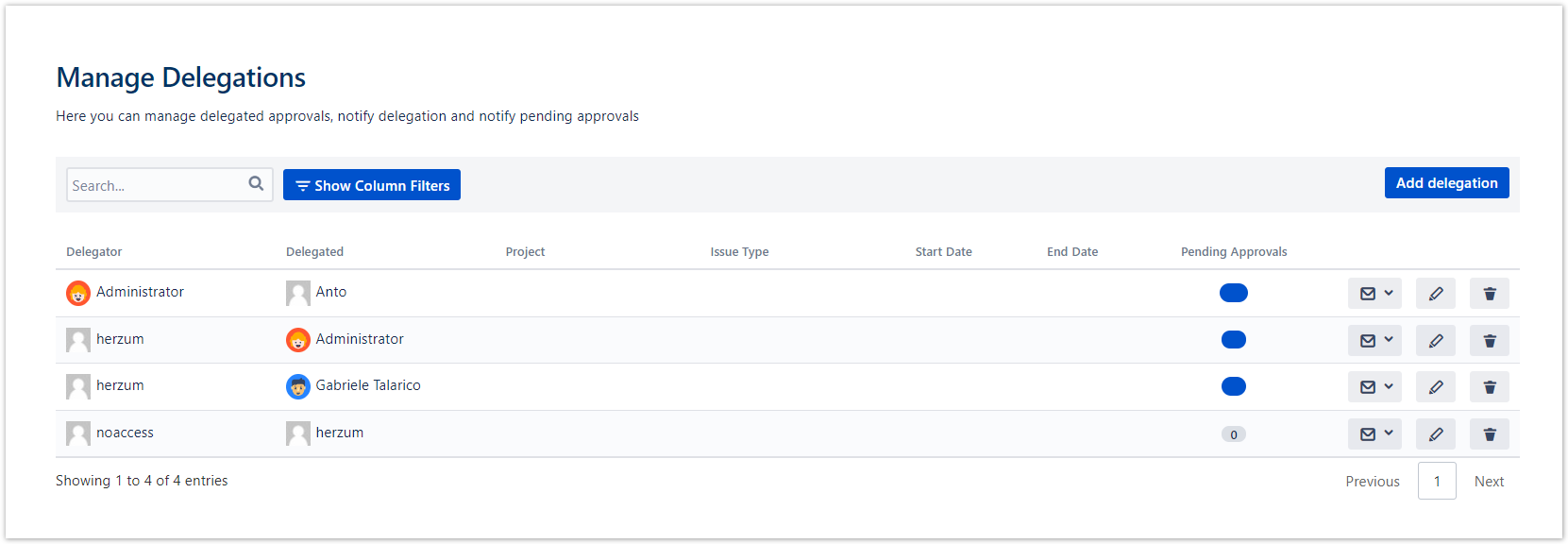Edit the herzum to Gabriele Talarico delegation
1568x544 pixels.
[x=1435, y=387]
